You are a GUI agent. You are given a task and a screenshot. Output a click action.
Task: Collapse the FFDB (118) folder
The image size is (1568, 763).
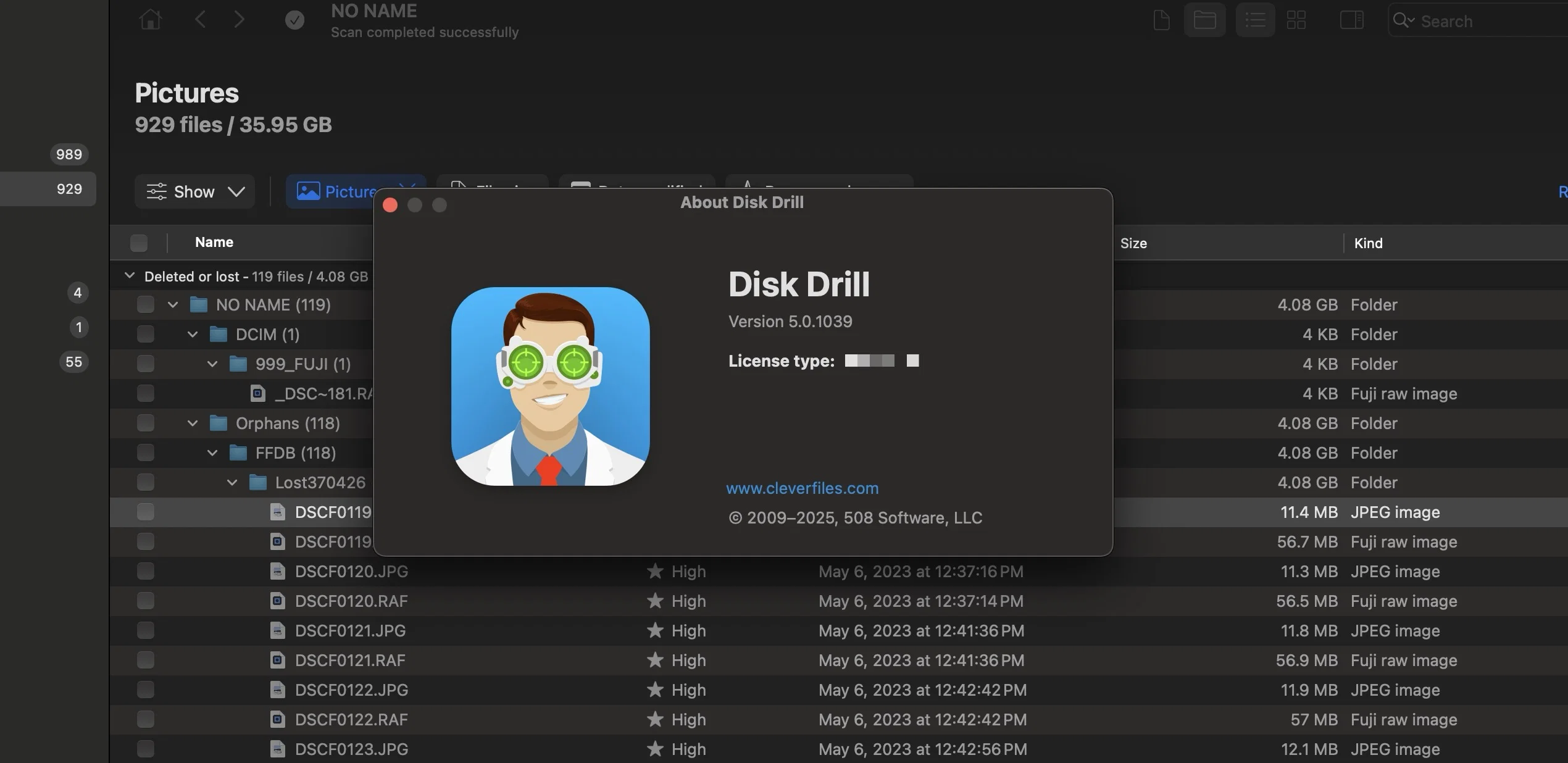pos(212,452)
